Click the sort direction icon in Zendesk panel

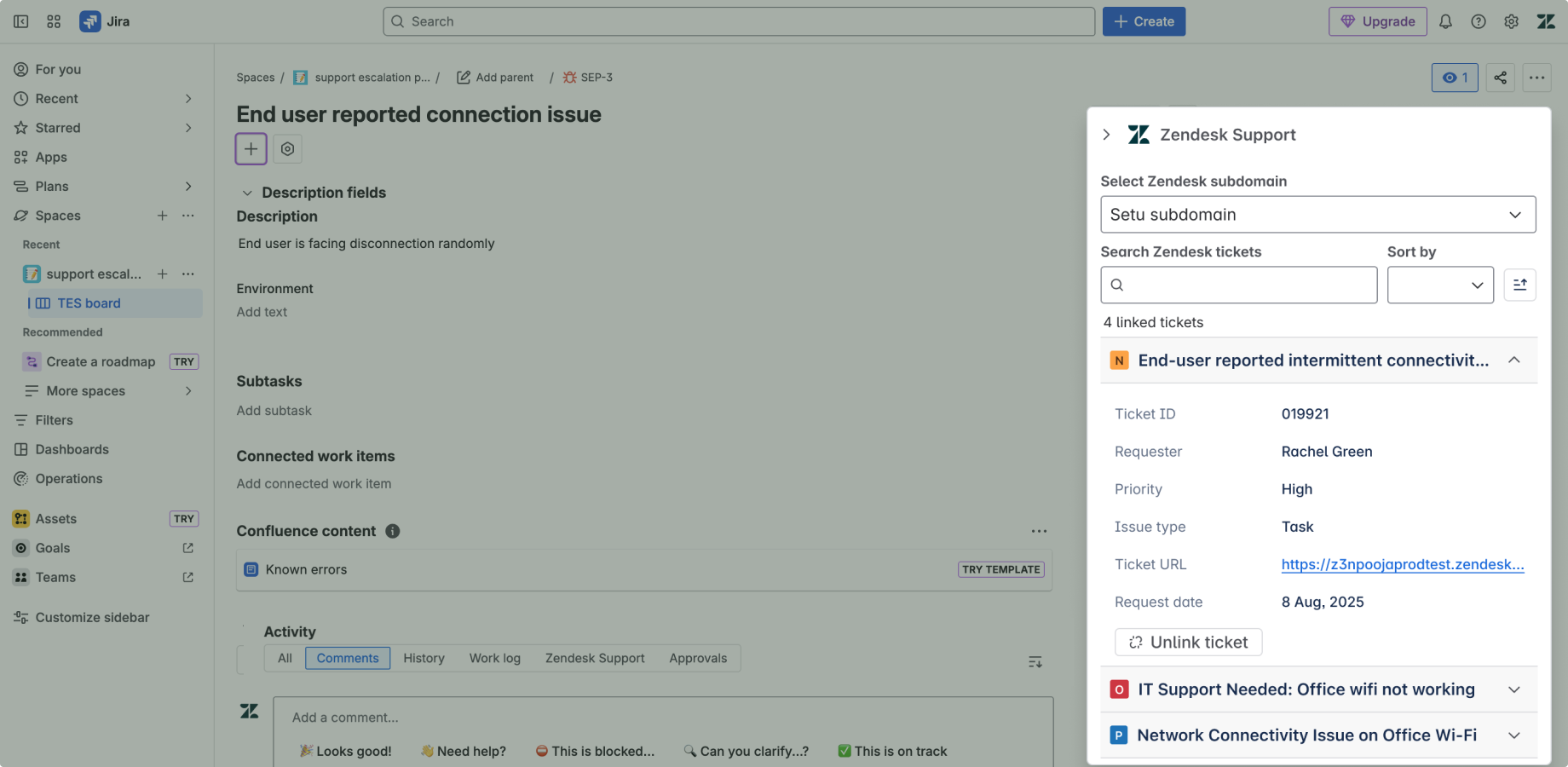[1519, 285]
